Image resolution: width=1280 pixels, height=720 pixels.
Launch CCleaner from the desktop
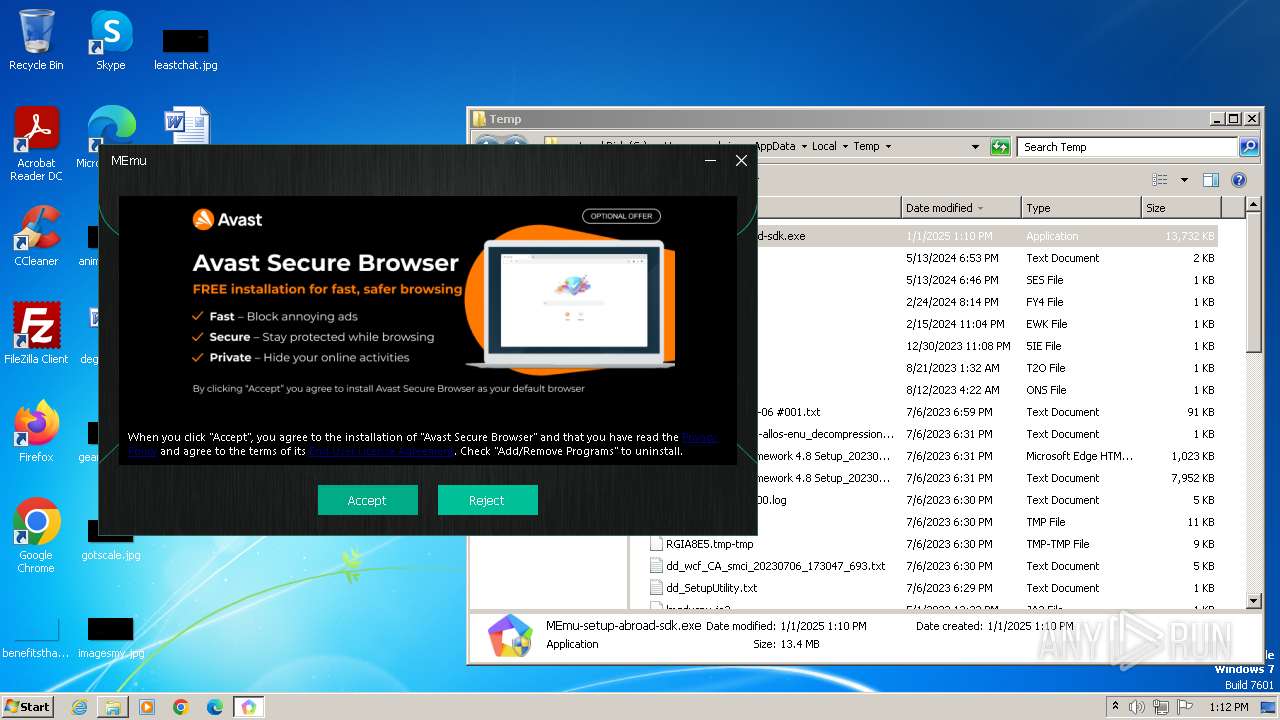point(36,235)
